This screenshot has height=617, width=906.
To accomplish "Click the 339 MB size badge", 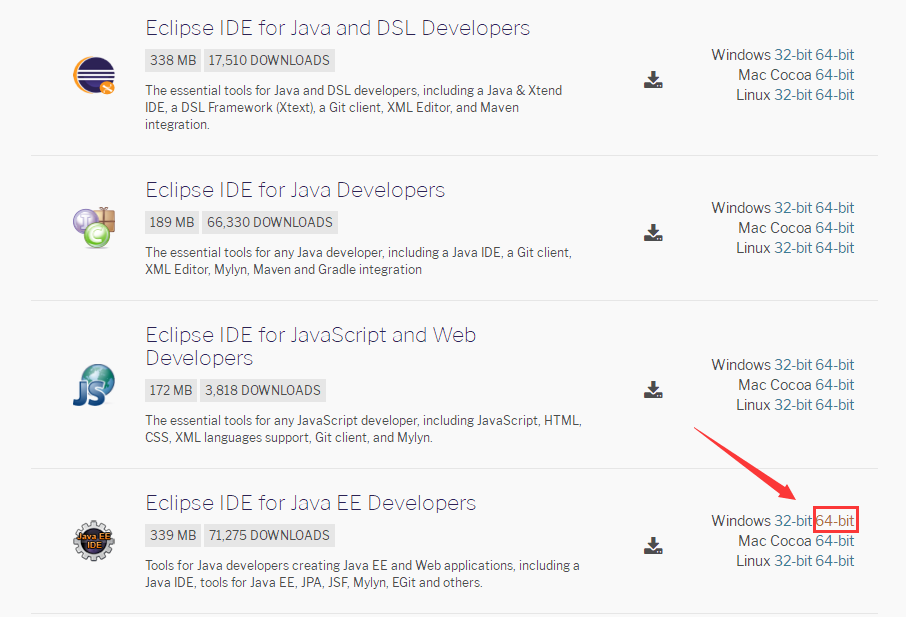I will pos(173,536).
